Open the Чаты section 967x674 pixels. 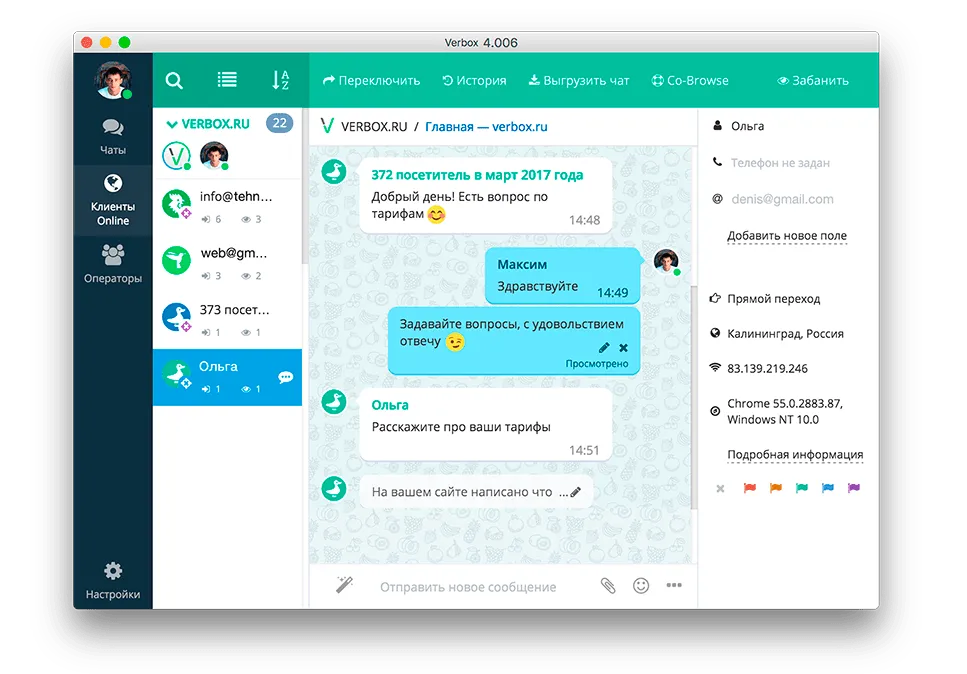113,137
